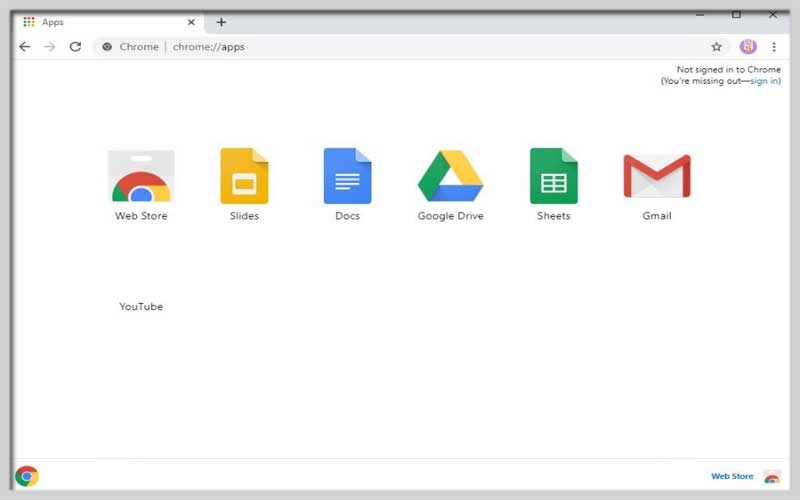
Task: Go back using the back arrow
Action: (24, 47)
